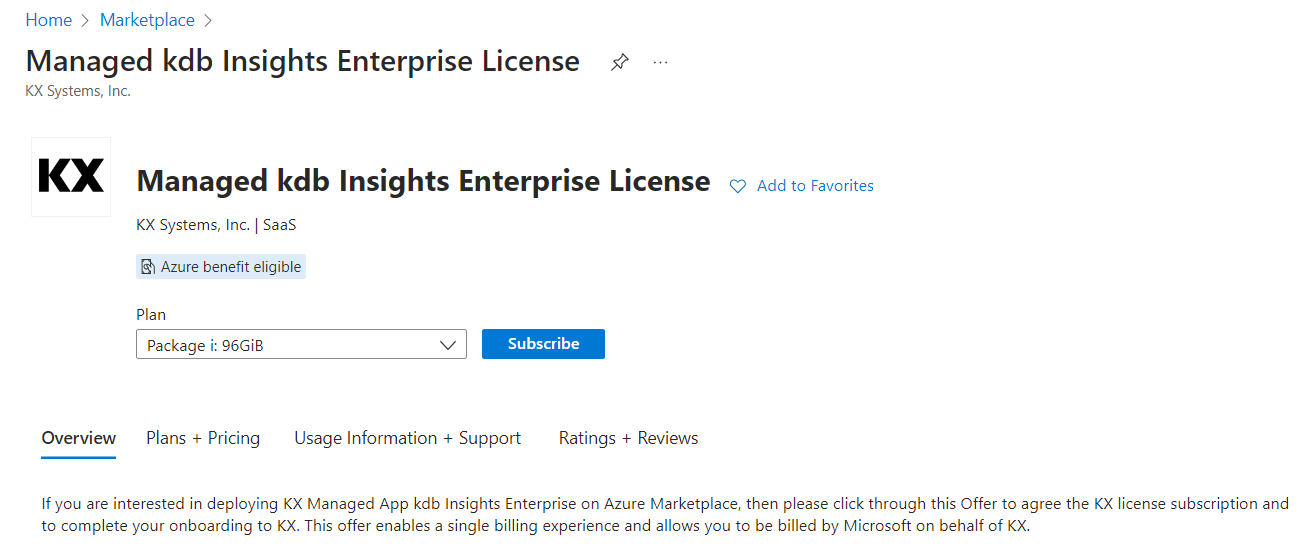Viewport: 1299px width, 547px height.
Task: Open the Usage Information + Support tab
Action: pos(407,438)
